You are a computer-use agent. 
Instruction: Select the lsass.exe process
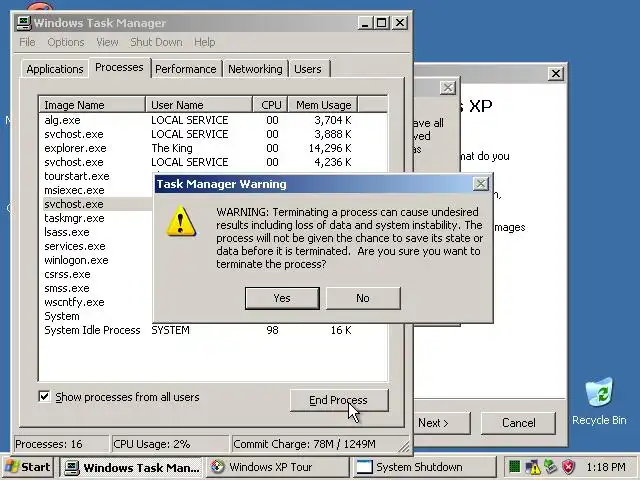(67, 232)
